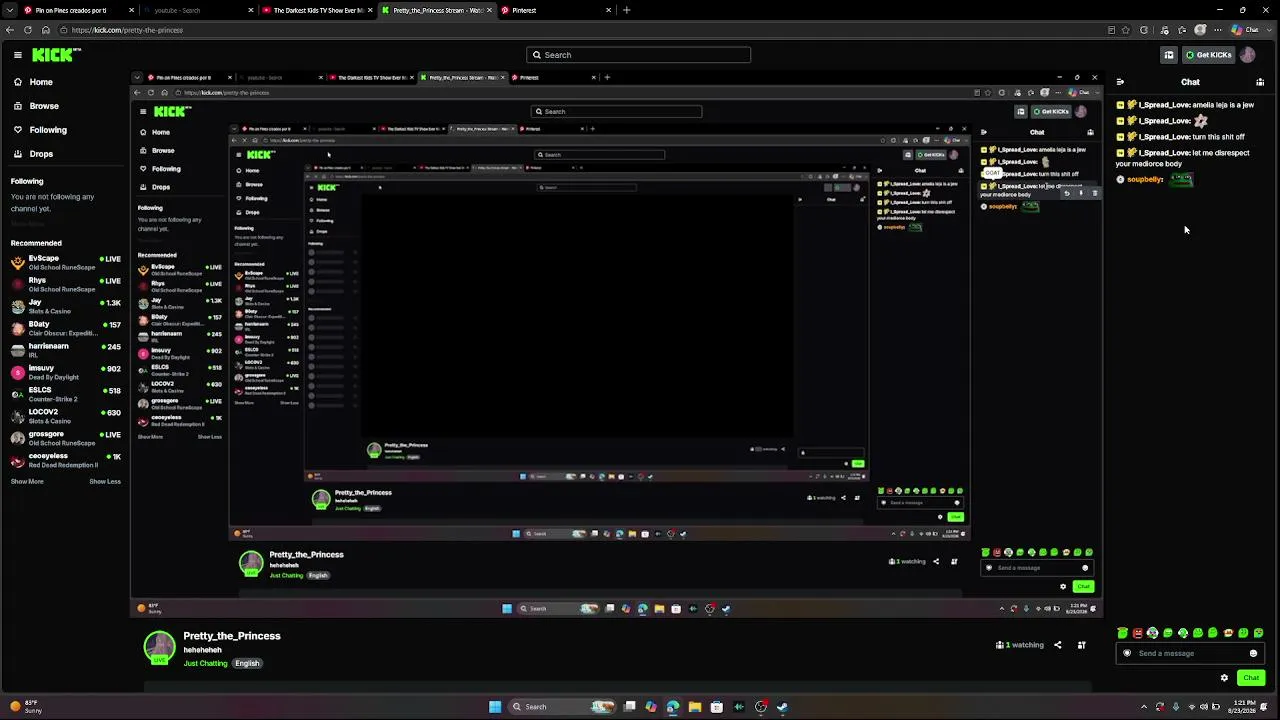
Task: Switch to the Pinterest browser tab
Action: tap(555, 10)
